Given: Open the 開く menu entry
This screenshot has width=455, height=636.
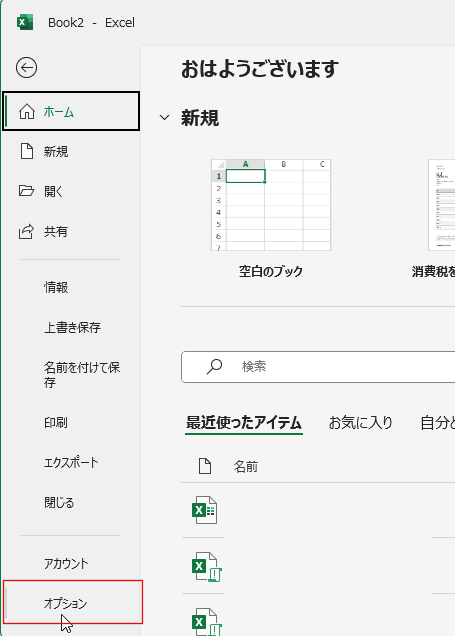Looking at the screenshot, I should point(71,191).
